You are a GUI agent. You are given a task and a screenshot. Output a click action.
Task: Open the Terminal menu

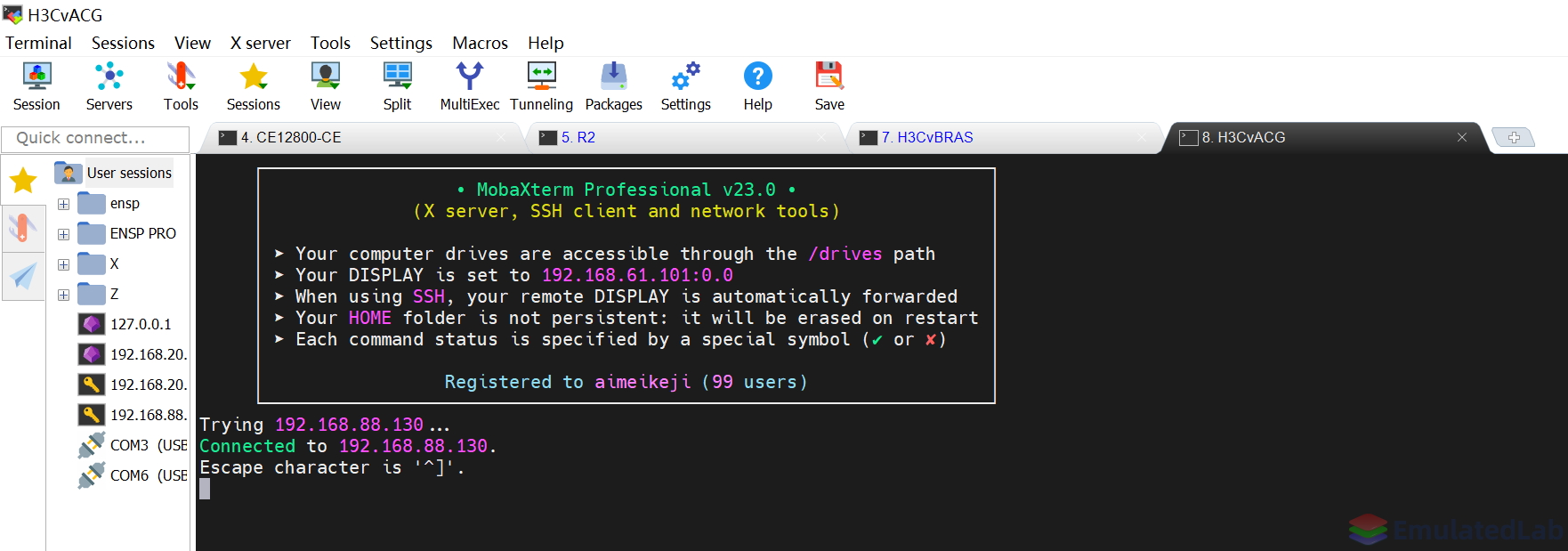click(x=38, y=43)
